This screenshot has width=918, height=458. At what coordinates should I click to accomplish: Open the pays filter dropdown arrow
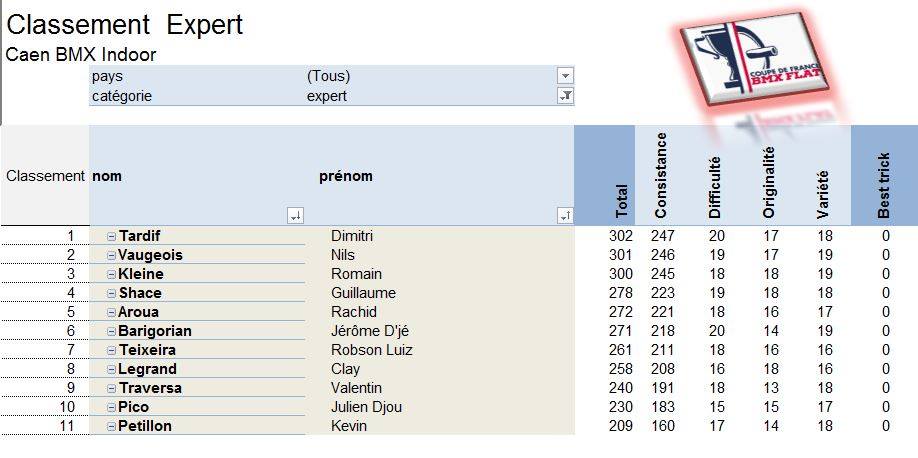[565, 76]
